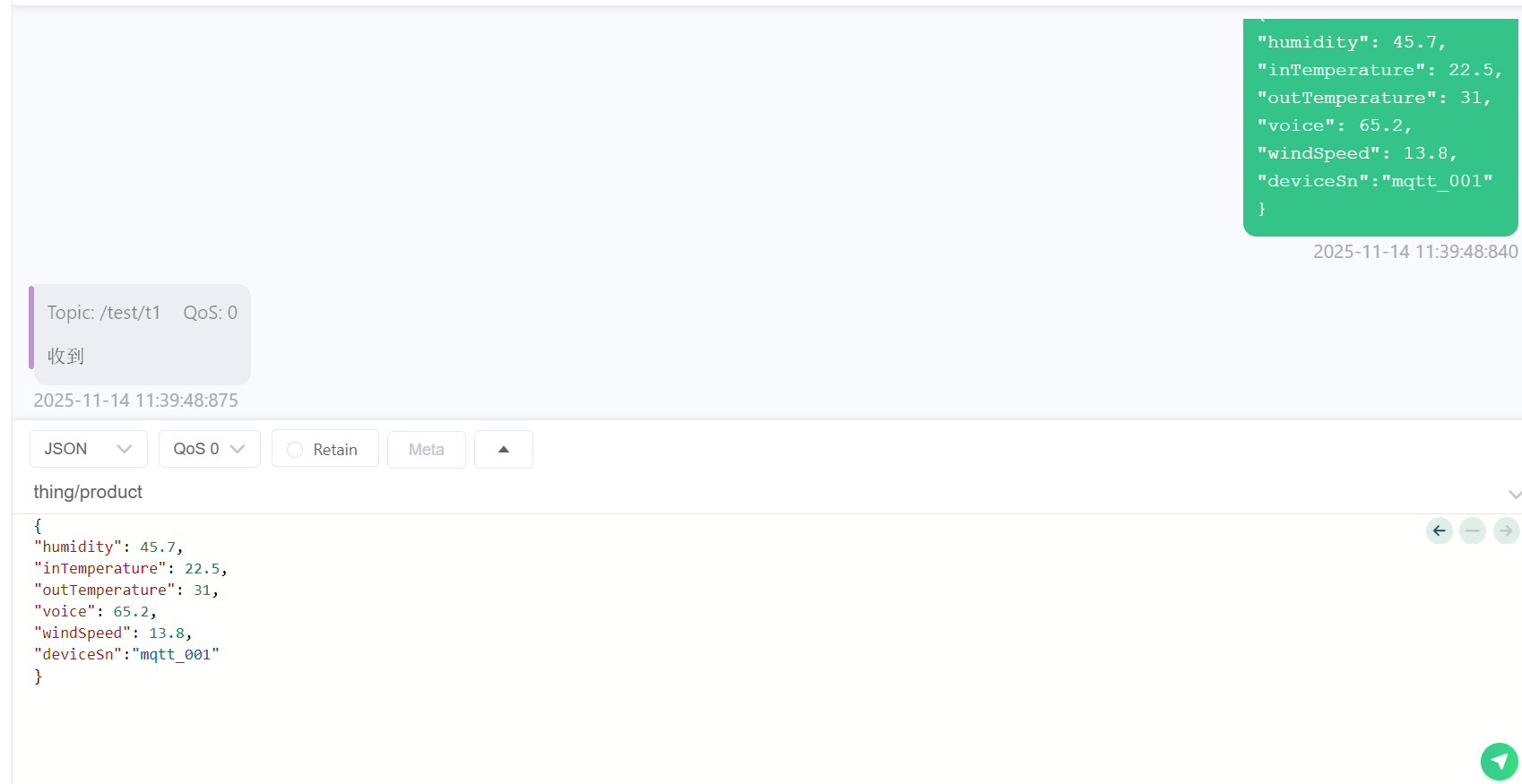Click the "humidity" line in the payload editor
Image resolution: width=1522 pixels, height=784 pixels.
108,547
